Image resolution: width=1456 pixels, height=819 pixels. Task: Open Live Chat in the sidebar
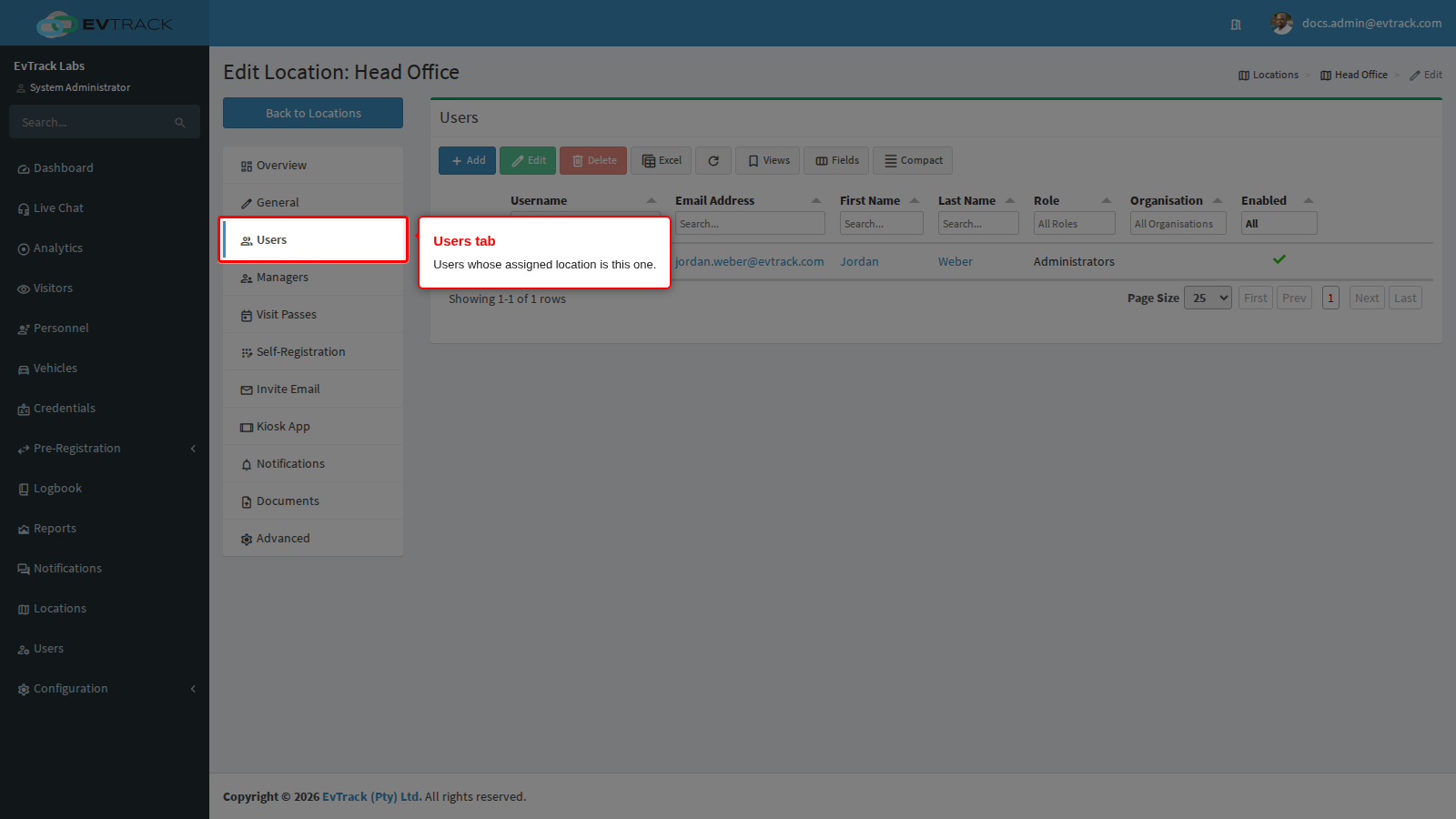click(x=105, y=208)
